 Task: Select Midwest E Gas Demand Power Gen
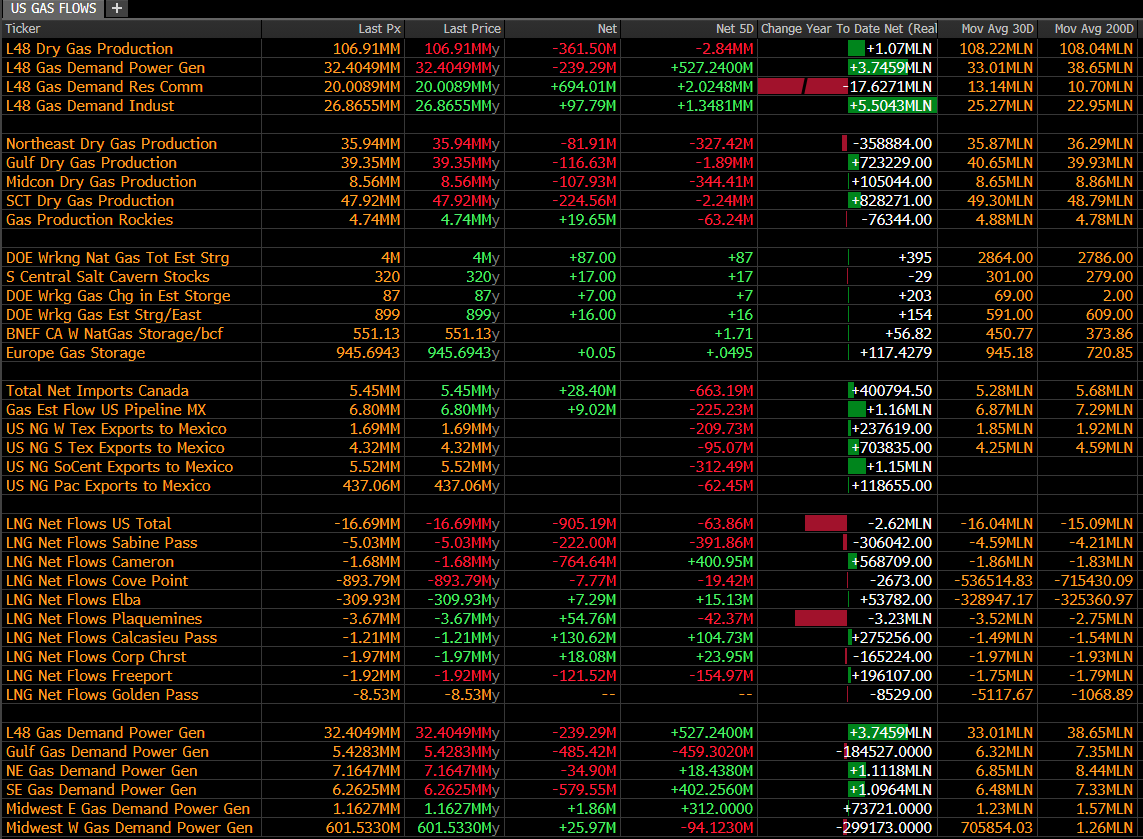128,808
